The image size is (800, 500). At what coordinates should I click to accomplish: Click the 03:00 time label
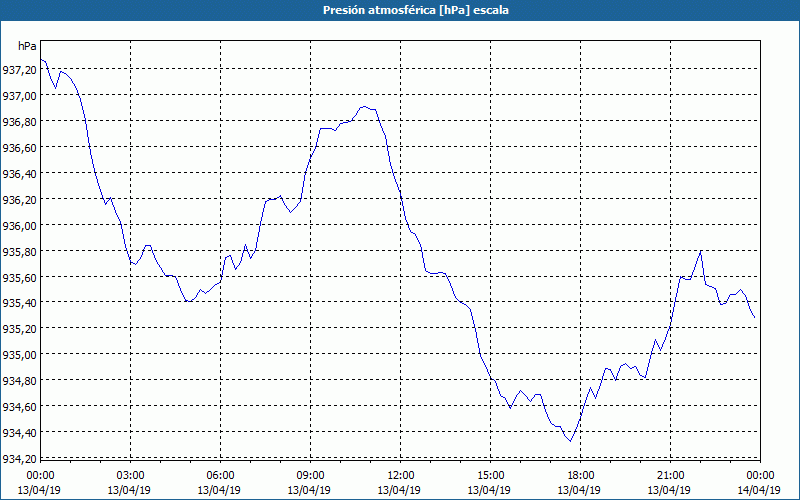pos(130,476)
